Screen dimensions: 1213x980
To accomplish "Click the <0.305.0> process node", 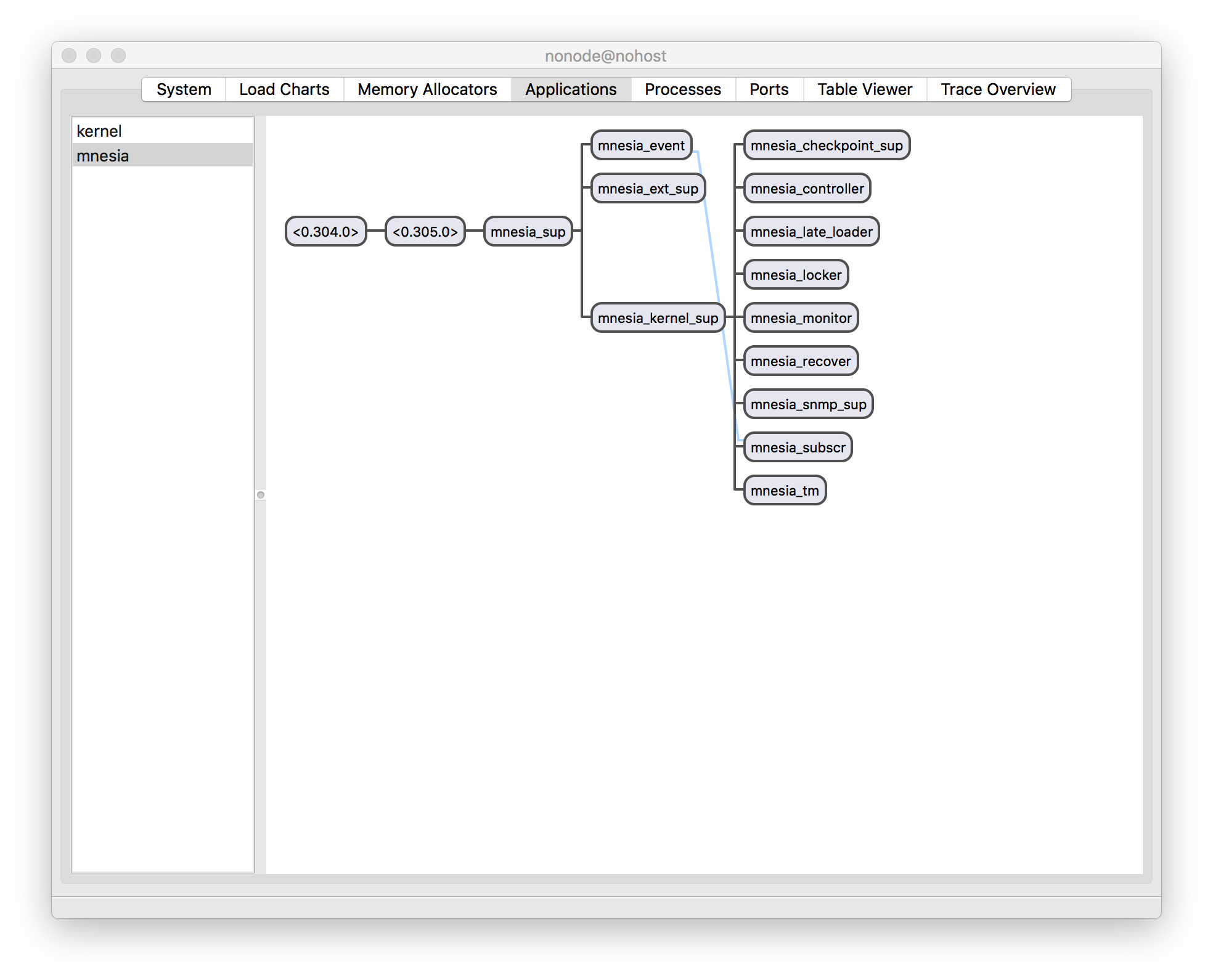I will [425, 232].
